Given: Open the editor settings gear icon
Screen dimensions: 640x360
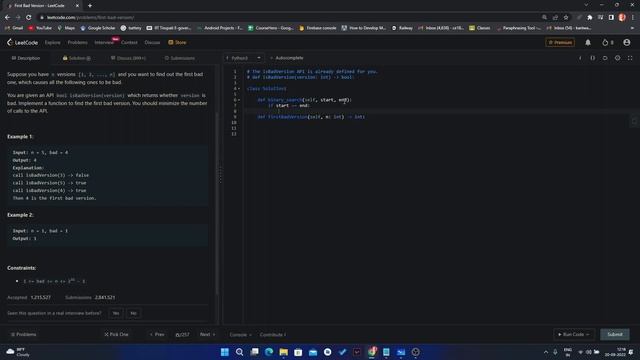Looking at the screenshot, I should (618, 58).
